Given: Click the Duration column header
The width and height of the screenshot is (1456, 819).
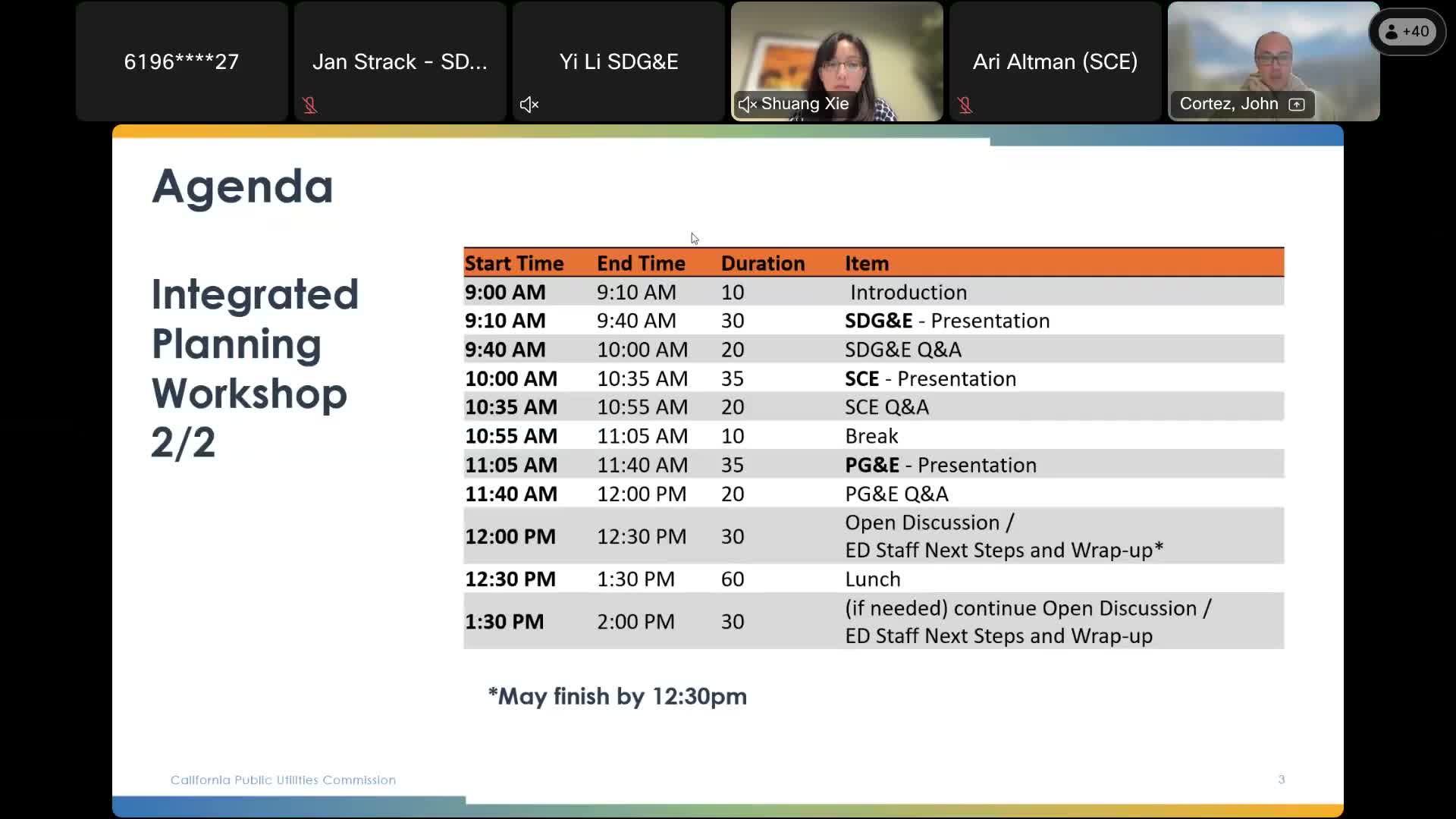Looking at the screenshot, I should click(x=762, y=263).
